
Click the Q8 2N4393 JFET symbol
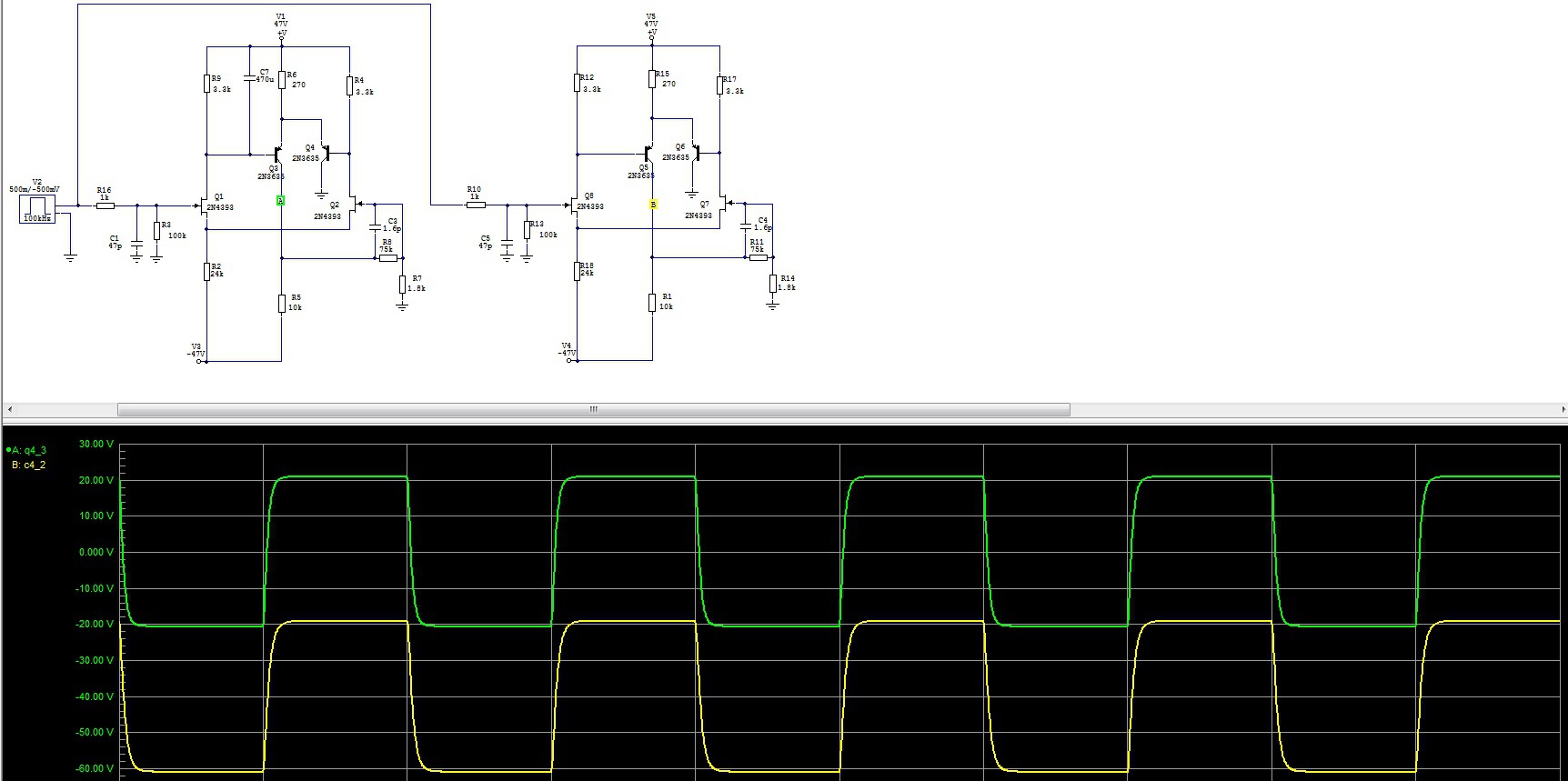point(573,205)
